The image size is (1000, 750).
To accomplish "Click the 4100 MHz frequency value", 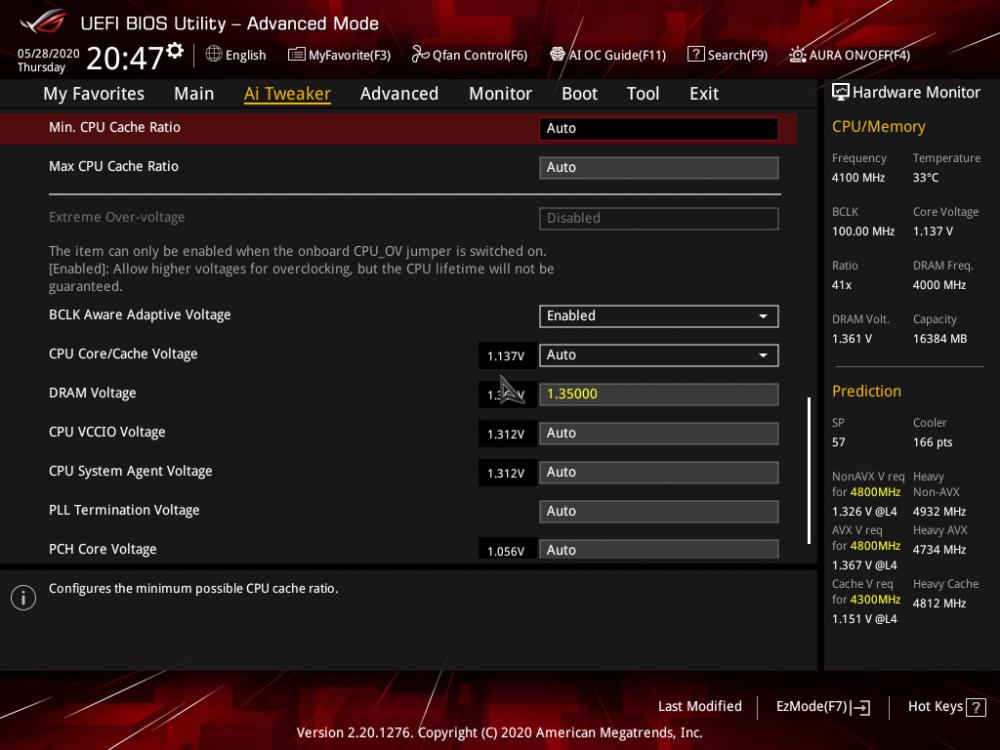I will pyautogui.click(x=858, y=177).
